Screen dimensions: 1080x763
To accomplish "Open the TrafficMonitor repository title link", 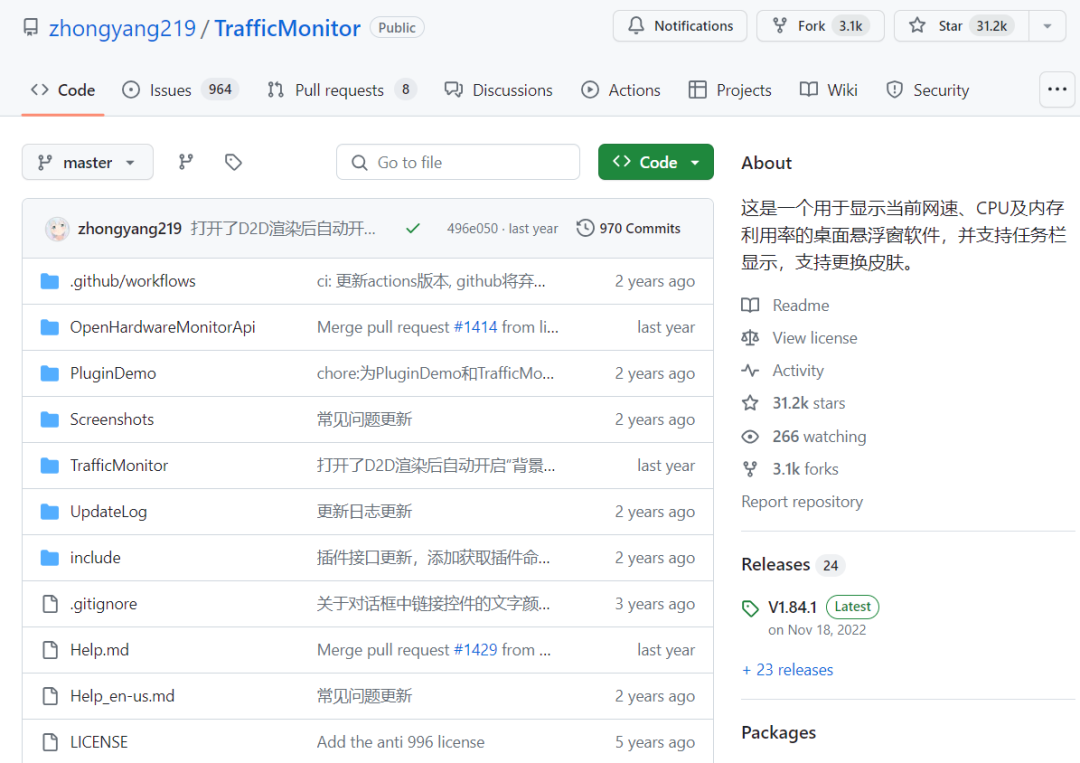I will 287,28.
